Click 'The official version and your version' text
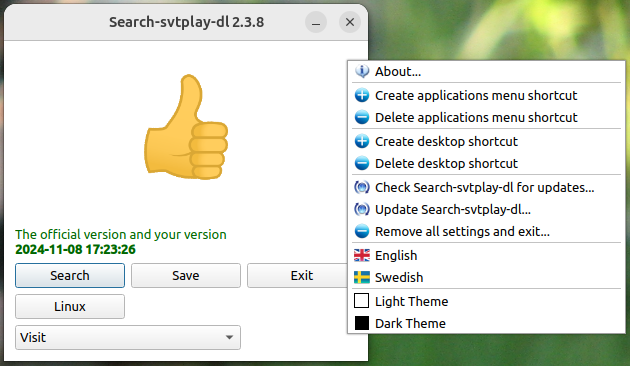Viewport: 630px width, 366px height. coord(121,234)
